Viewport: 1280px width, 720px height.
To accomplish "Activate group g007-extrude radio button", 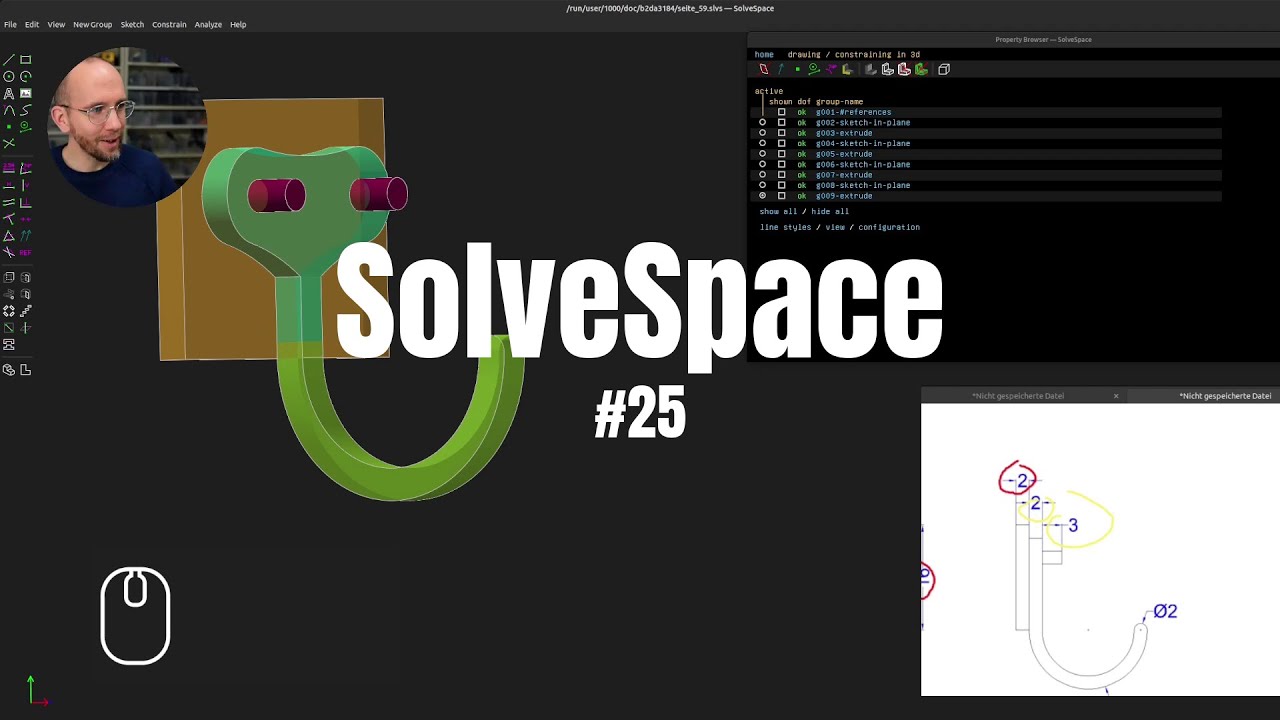I will click(762, 175).
